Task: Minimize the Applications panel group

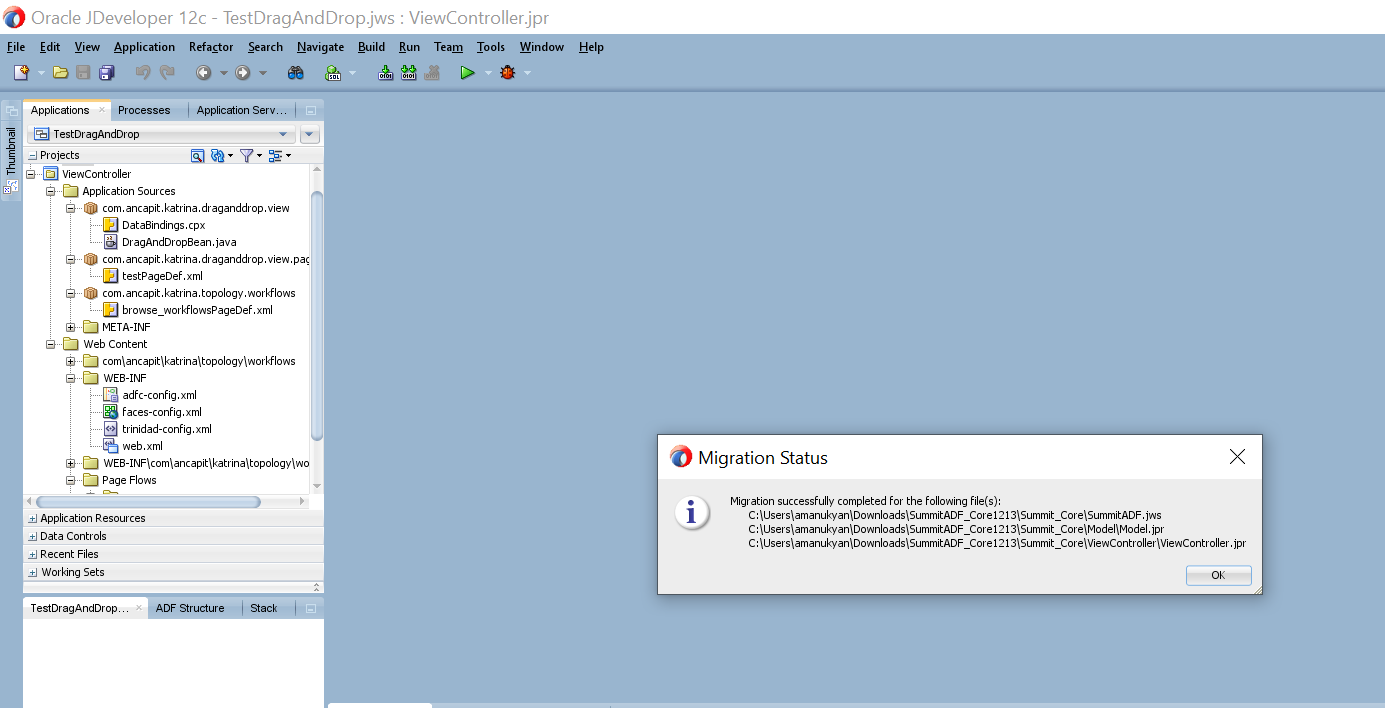Action: pyautogui.click(x=311, y=111)
